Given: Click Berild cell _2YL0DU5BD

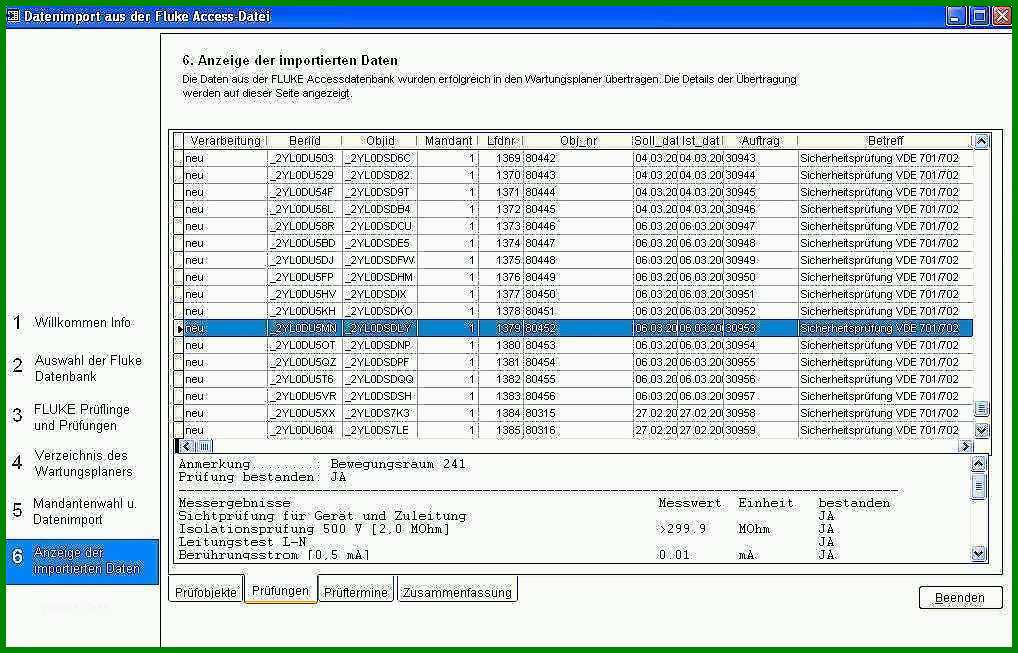Looking at the screenshot, I should pyautogui.click(x=304, y=243).
